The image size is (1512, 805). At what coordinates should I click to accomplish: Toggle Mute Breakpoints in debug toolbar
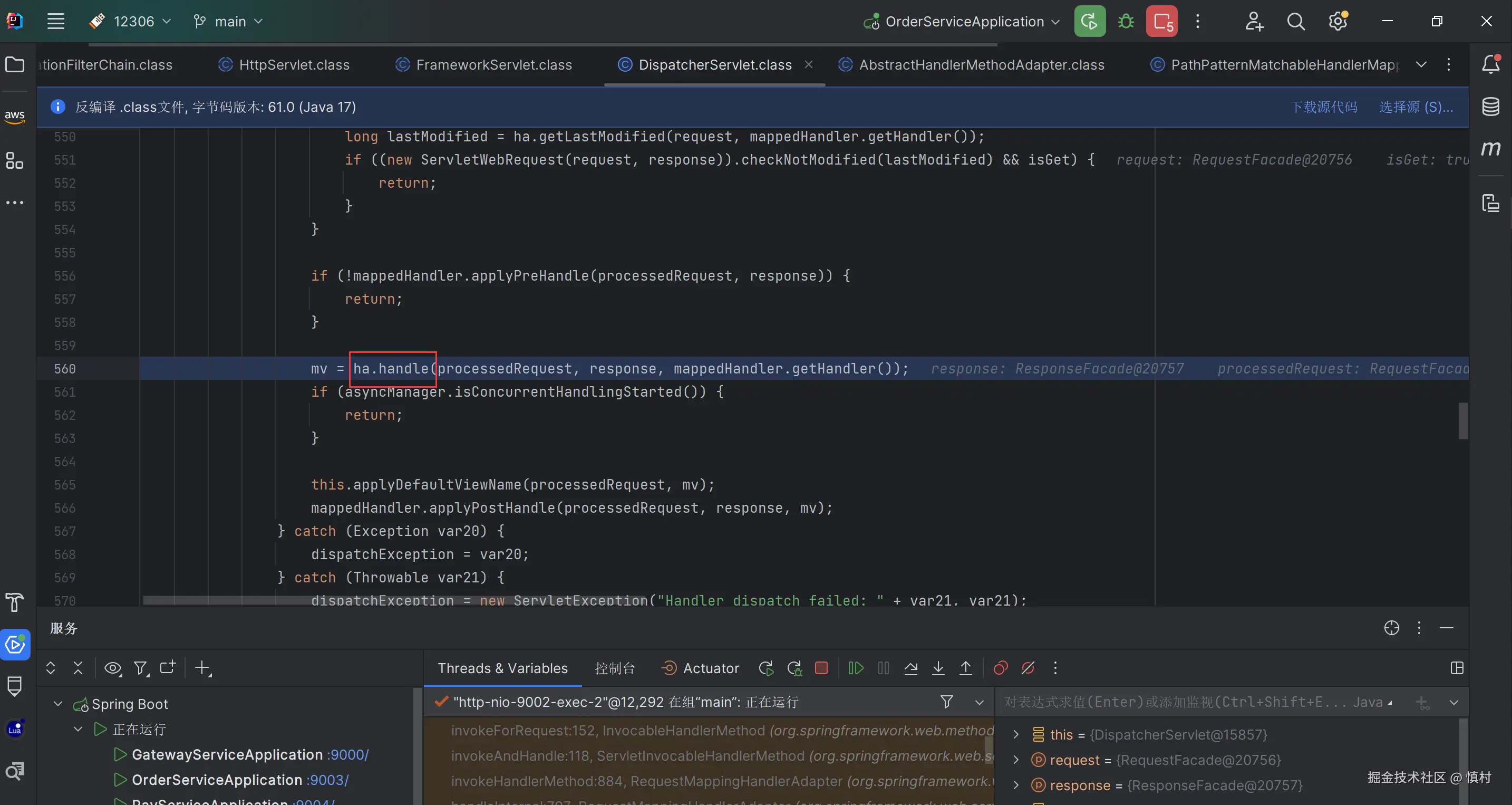[x=1028, y=668]
